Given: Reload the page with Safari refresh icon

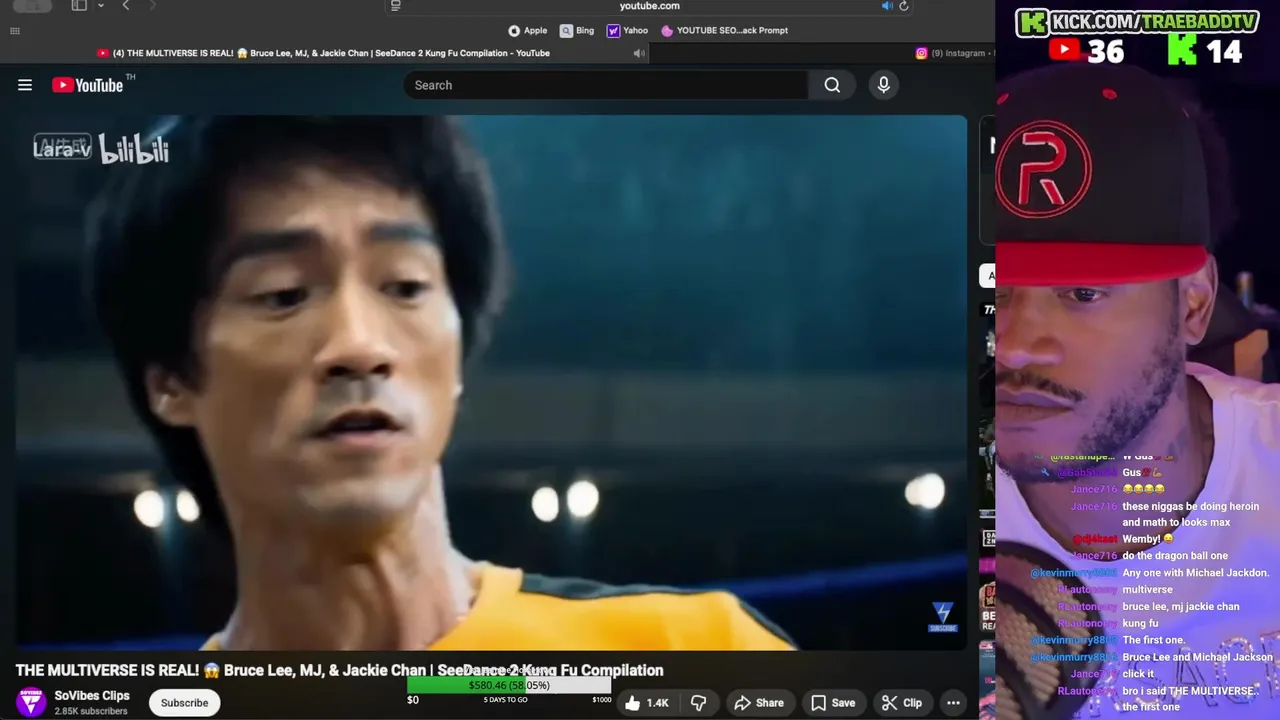Looking at the screenshot, I should click(x=904, y=6).
